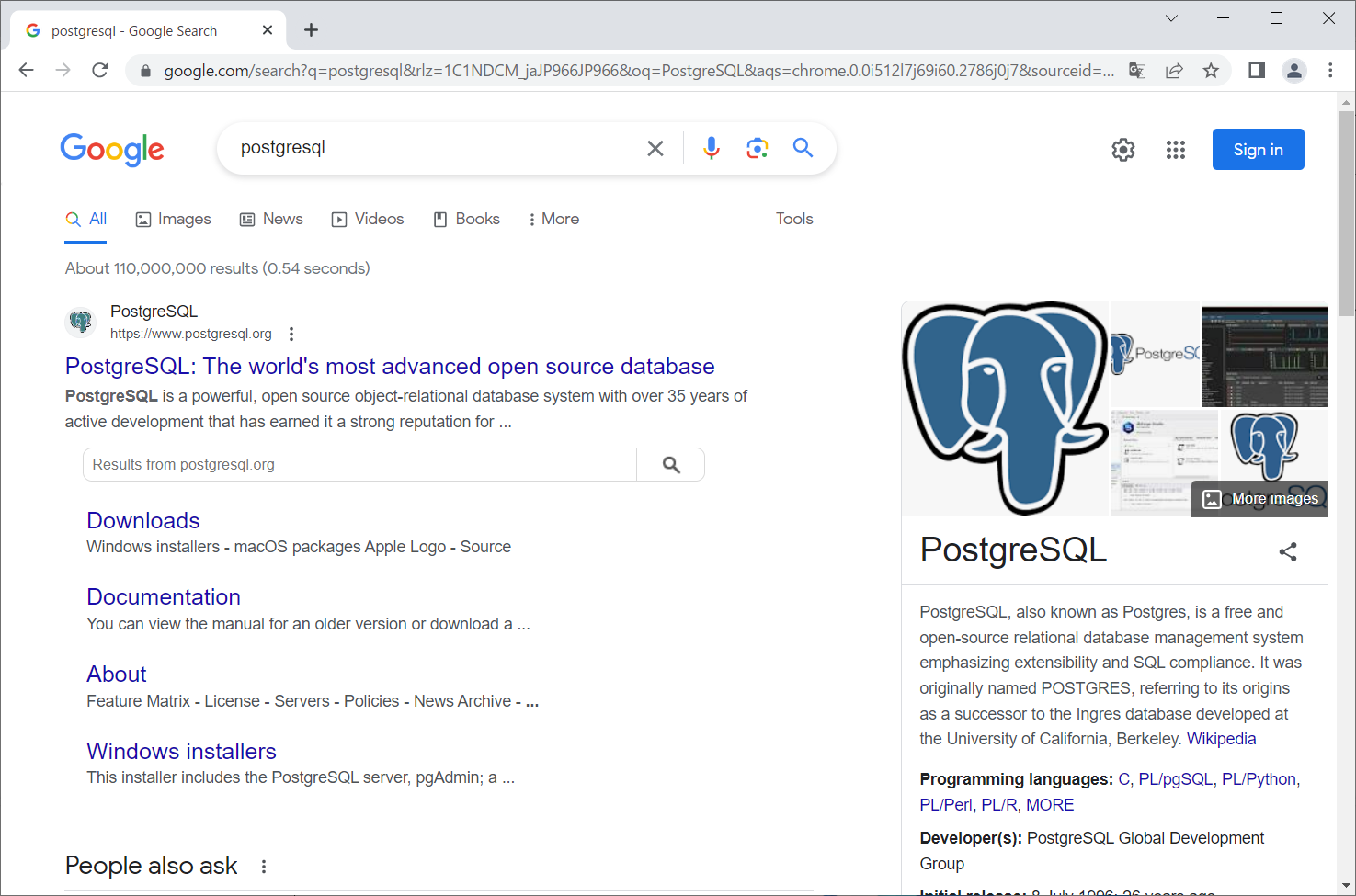Open the Settings gear on Google

point(1122,150)
